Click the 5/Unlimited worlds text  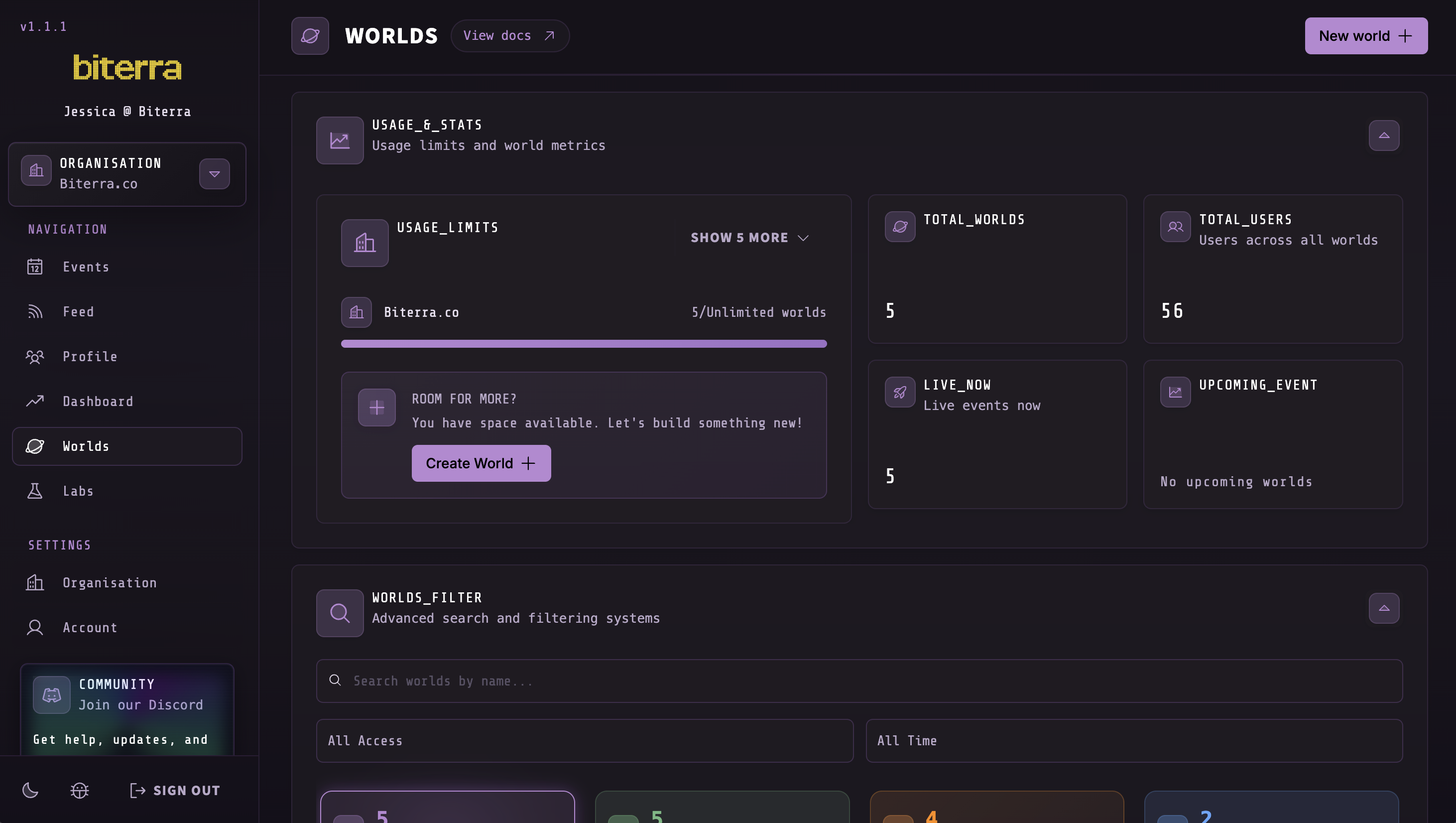[758, 312]
